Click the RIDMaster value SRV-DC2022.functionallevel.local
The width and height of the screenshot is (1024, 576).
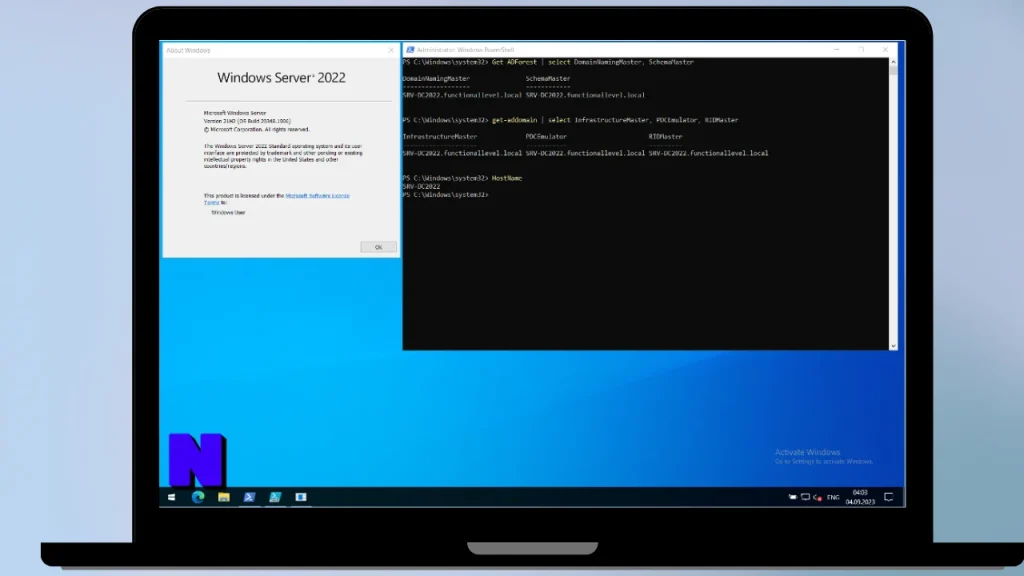click(x=709, y=153)
